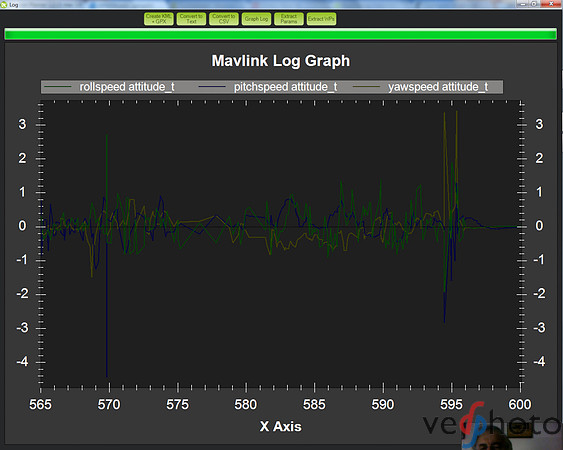Image resolution: width=563 pixels, height=450 pixels.
Task: Click the Create KML + GPX button
Action: click(x=159, y=19)
